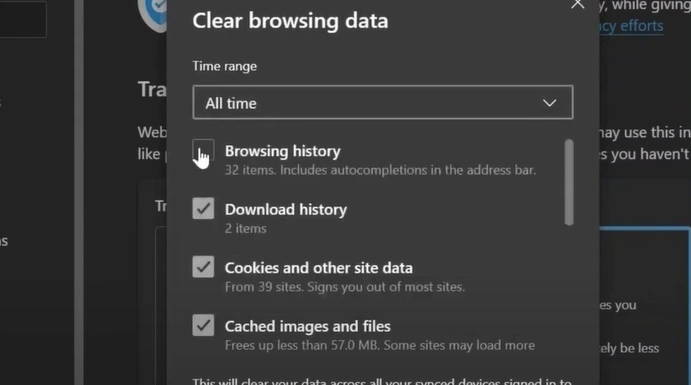Click the blue shield privacy icon
The height and width of the screenshot is (385, 691).
pyautogui.click(x=153, y=12)
